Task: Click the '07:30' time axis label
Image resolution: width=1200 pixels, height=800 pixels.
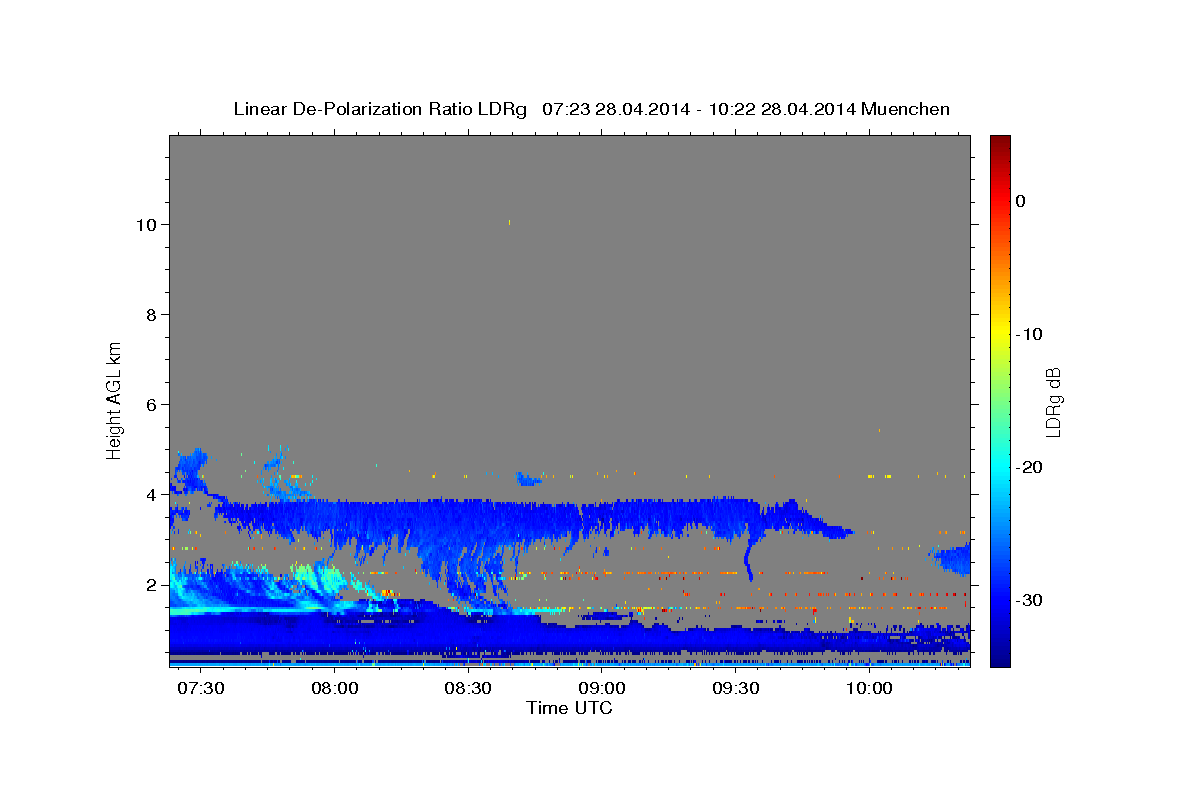Action: [x=201, y=690]
